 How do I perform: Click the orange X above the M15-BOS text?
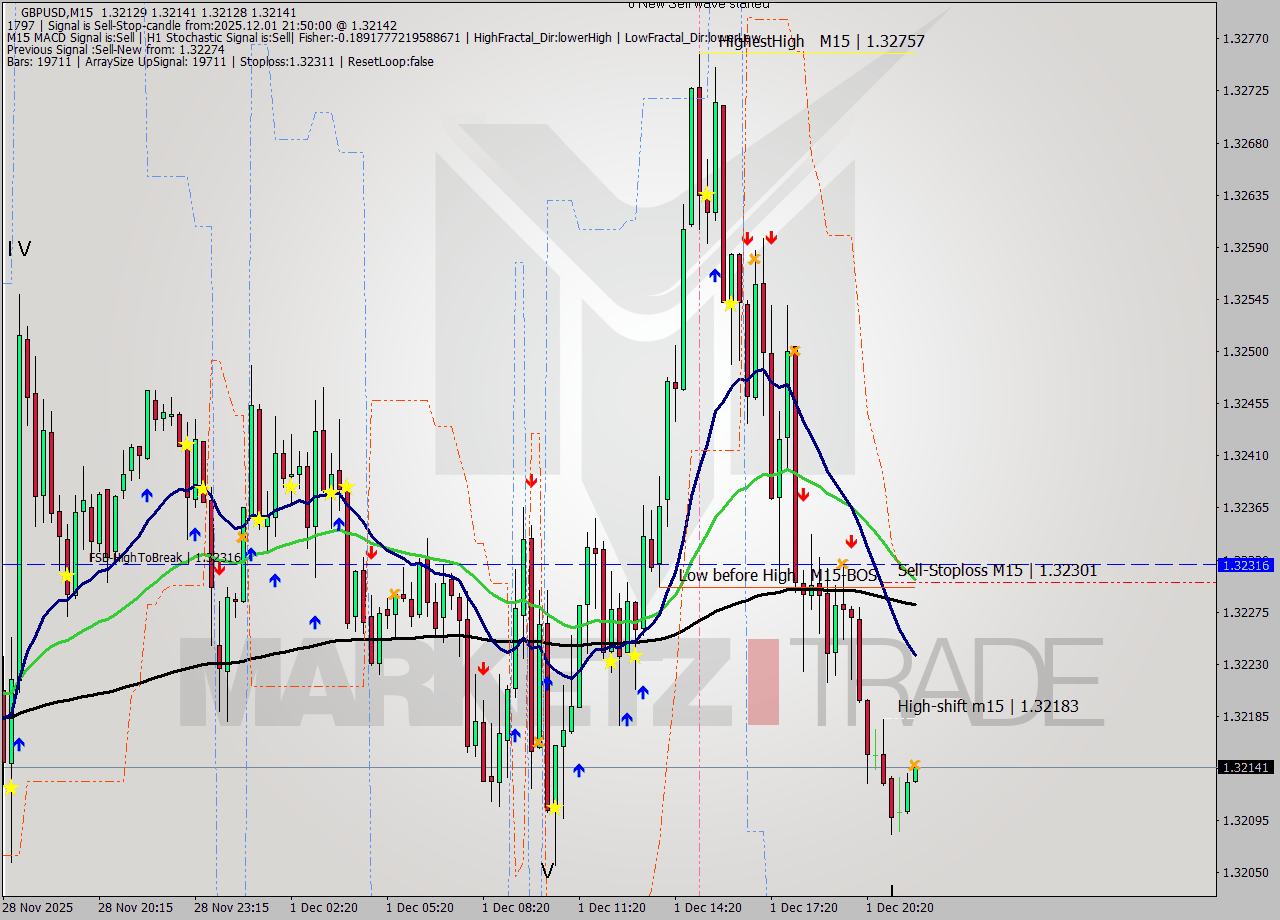pyautogui.click(x=841, y=562)
